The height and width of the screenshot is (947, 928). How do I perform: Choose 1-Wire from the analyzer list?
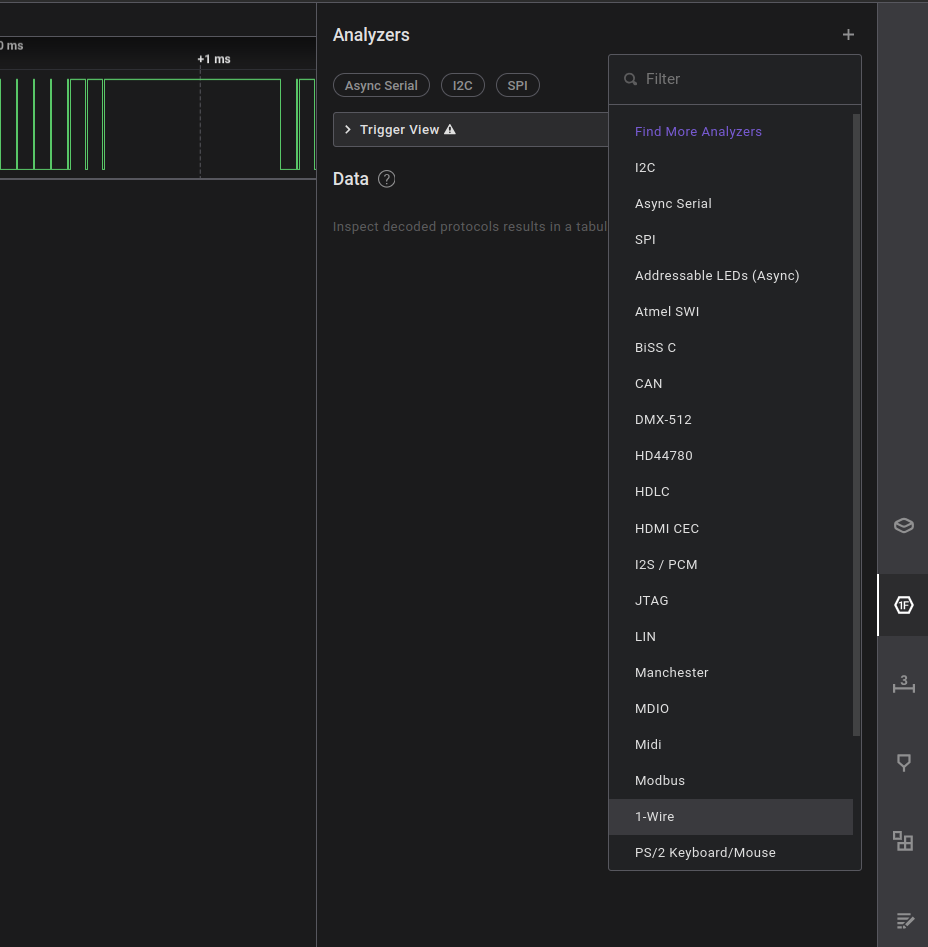655,817
